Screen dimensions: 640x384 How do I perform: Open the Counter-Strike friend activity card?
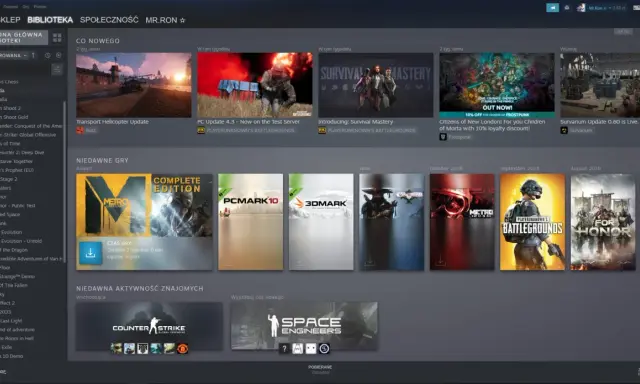tap(149, 326)
